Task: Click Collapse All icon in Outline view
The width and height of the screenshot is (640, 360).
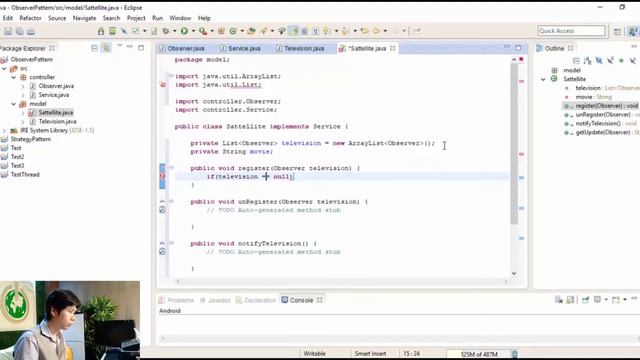Action: (x=576, y=60)
